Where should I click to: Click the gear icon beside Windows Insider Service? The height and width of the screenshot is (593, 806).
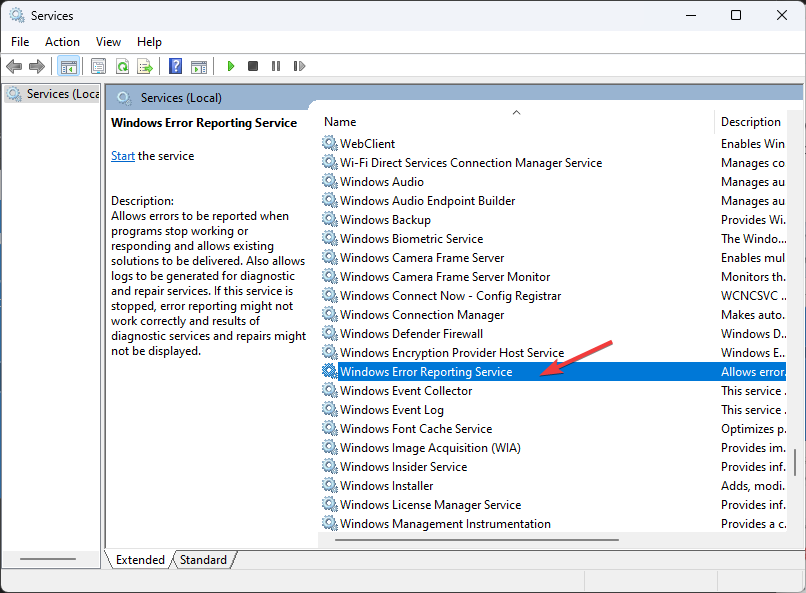(x=329, y=467)
